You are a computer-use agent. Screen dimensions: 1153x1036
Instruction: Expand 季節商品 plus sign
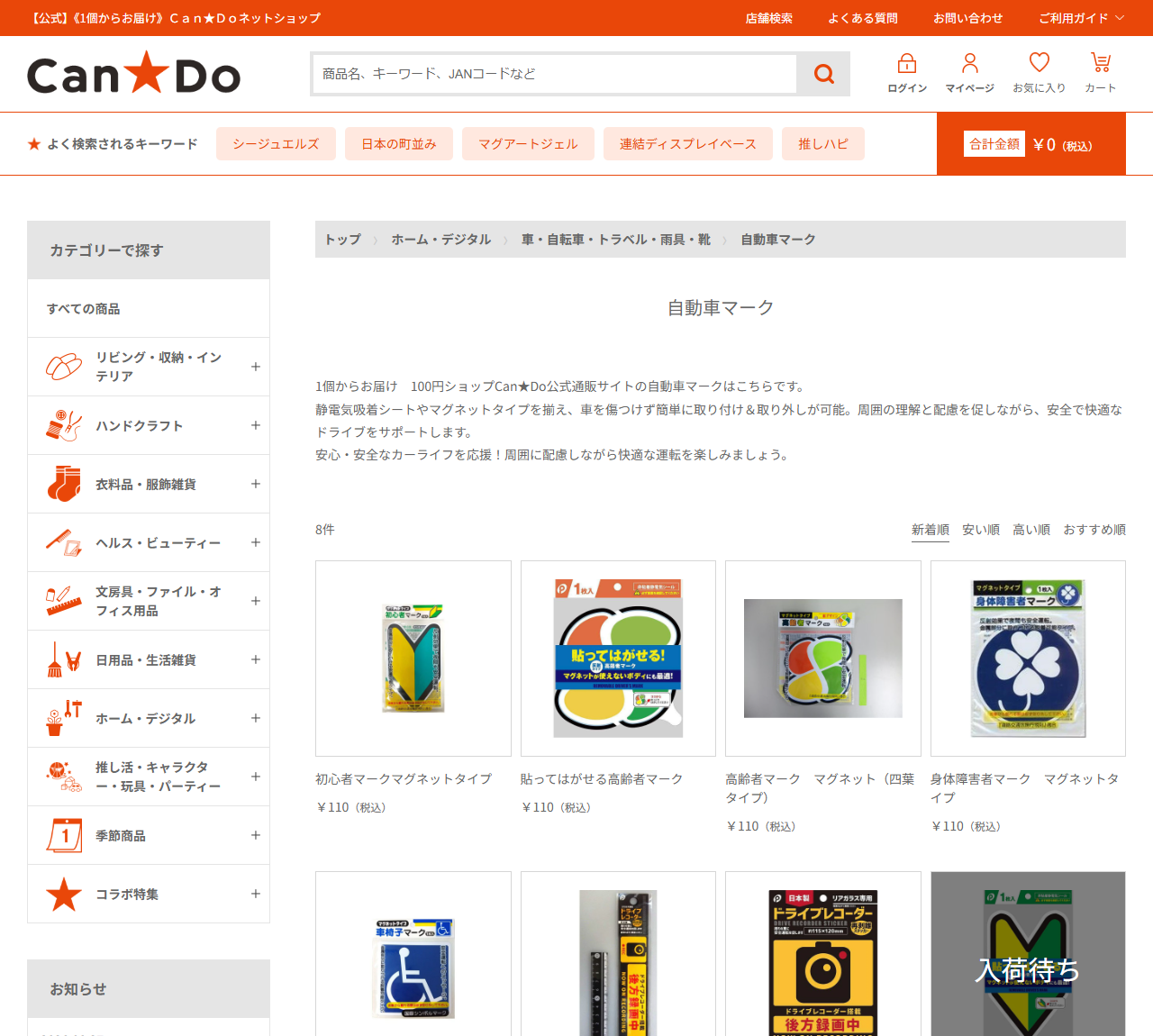coord(256,835)
